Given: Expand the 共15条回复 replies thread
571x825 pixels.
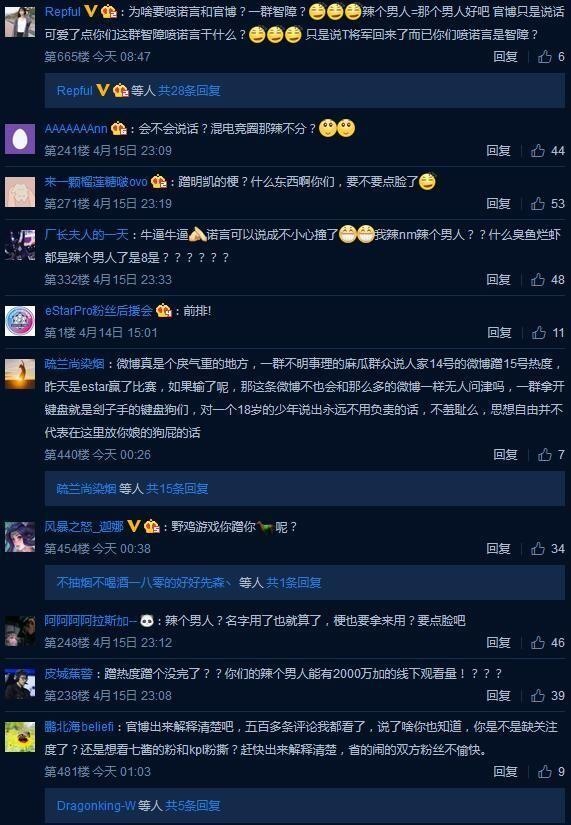Looking at the screenshot, I should point(177,489).
